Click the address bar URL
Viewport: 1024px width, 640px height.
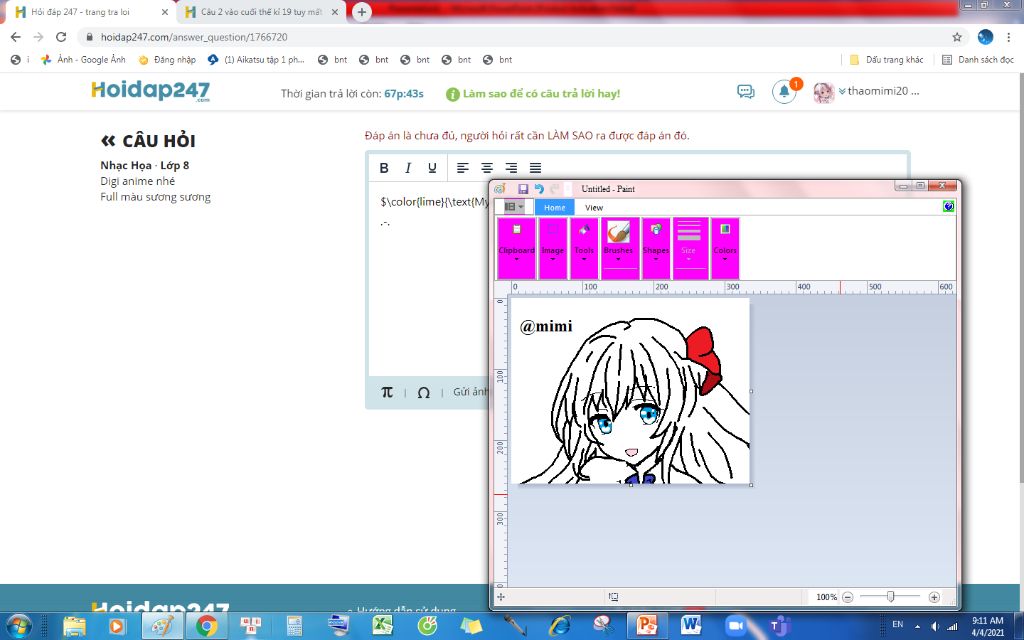point(193,37)
